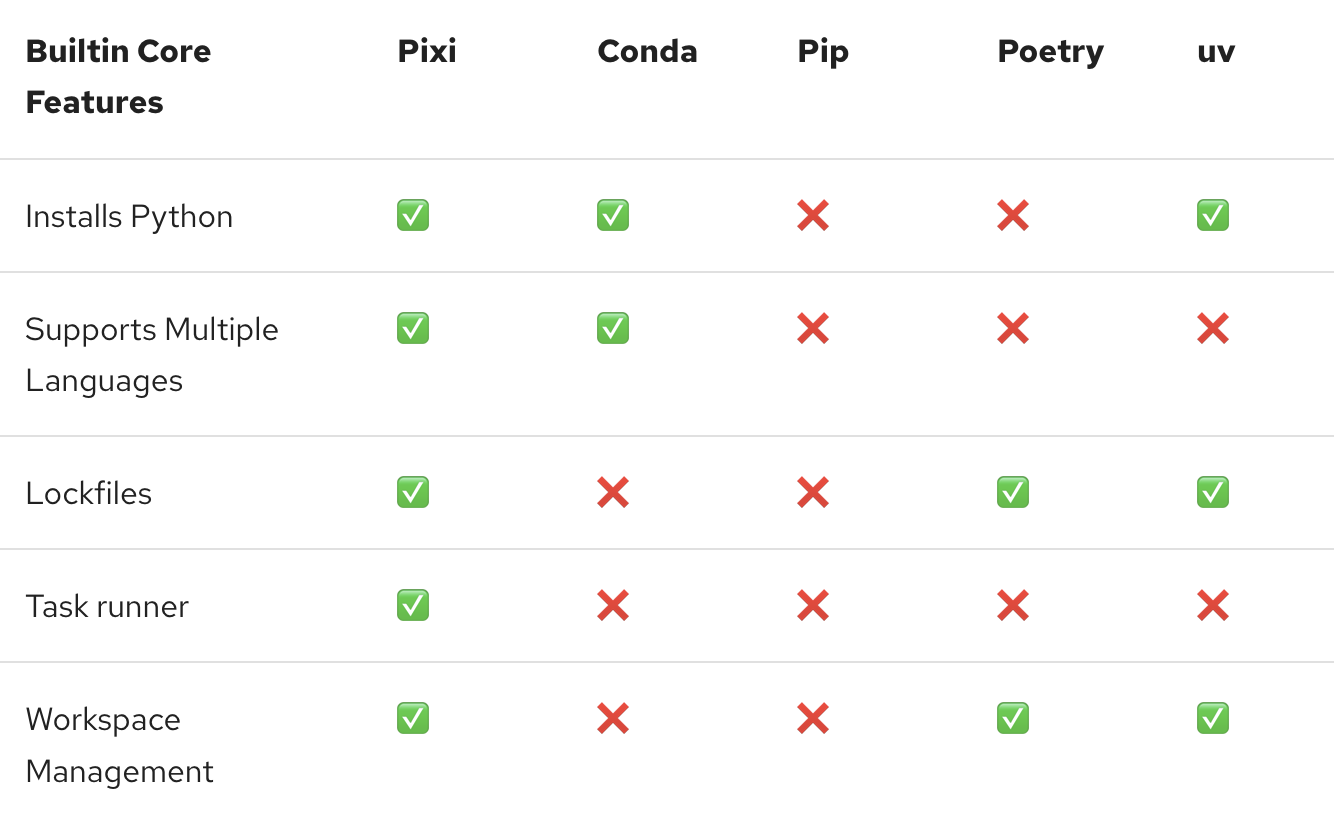Screen dimensions: 1334x826
Task: Click the uv Installs Python checkmark
Action: click(x=1213, y=215)
